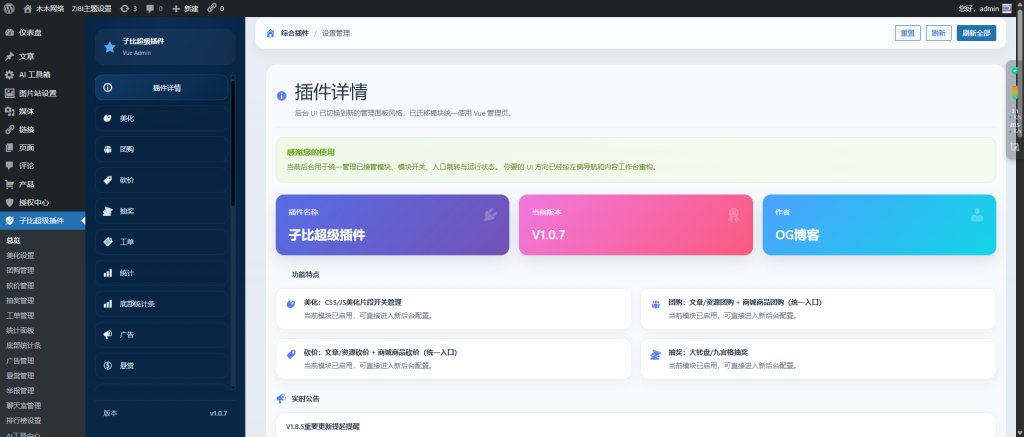Click the 砍价：文章/资源砍价 feature card
This screenshot has width=1024, height=437.
454,359
